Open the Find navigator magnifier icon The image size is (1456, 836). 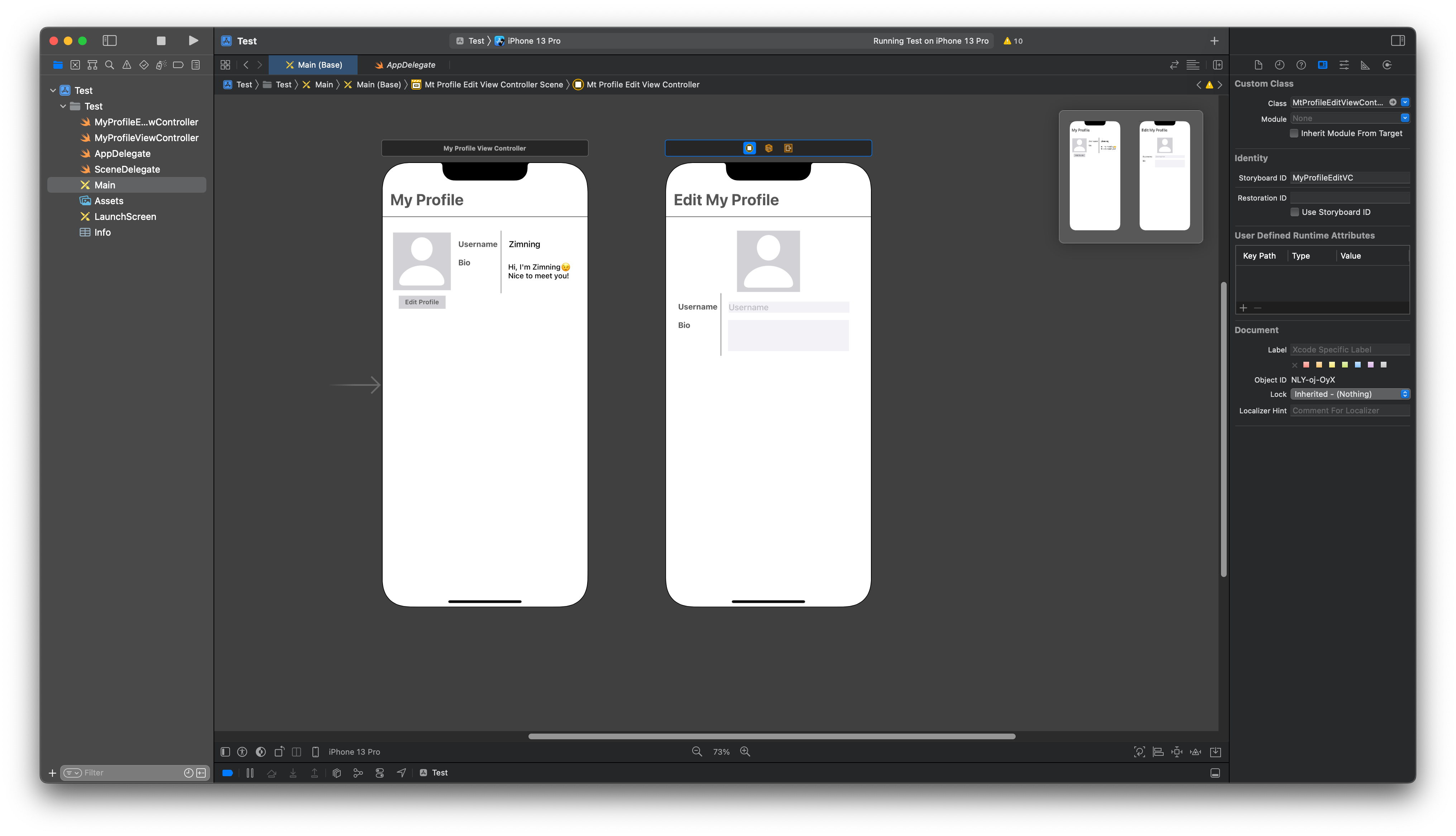110,65
